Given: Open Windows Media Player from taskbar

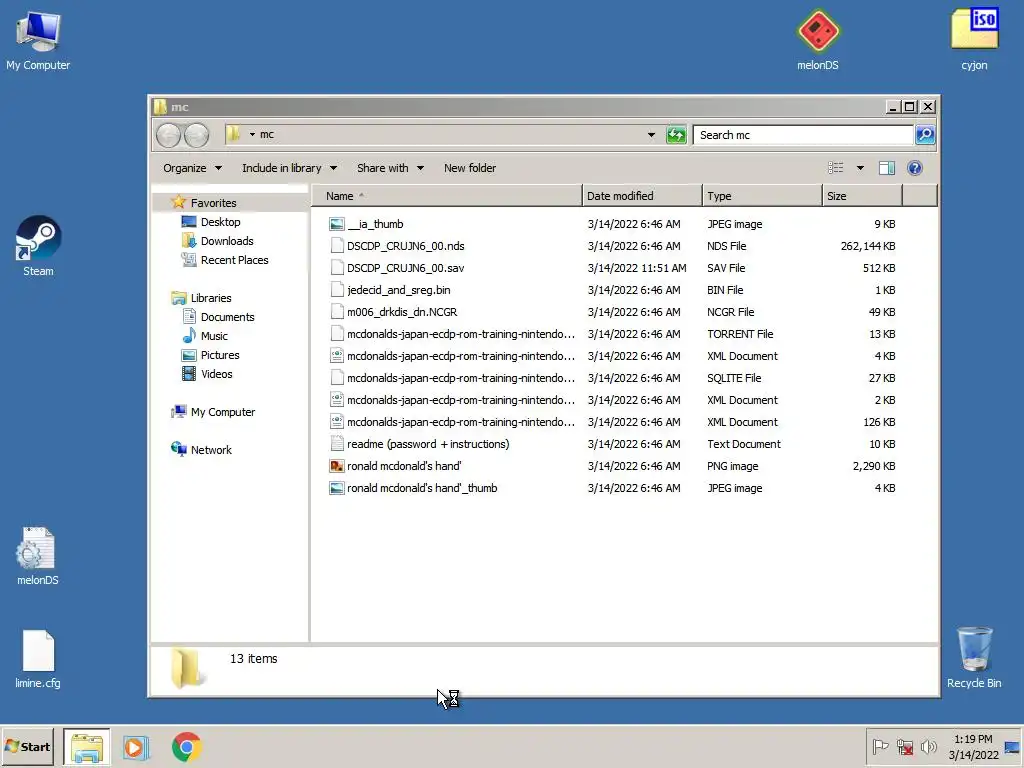Looking at the screenshot, I should (x=136, y=747).
